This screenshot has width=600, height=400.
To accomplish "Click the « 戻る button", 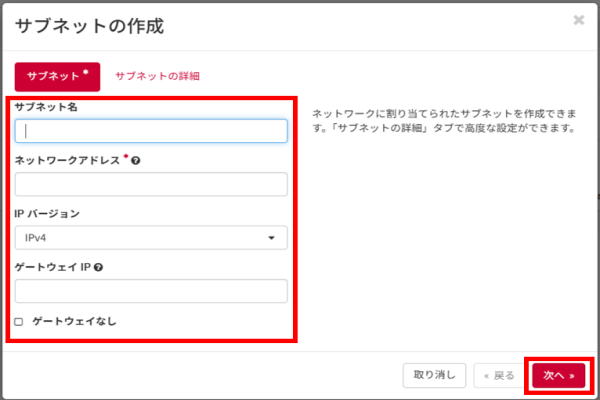I will coord(498,376).
